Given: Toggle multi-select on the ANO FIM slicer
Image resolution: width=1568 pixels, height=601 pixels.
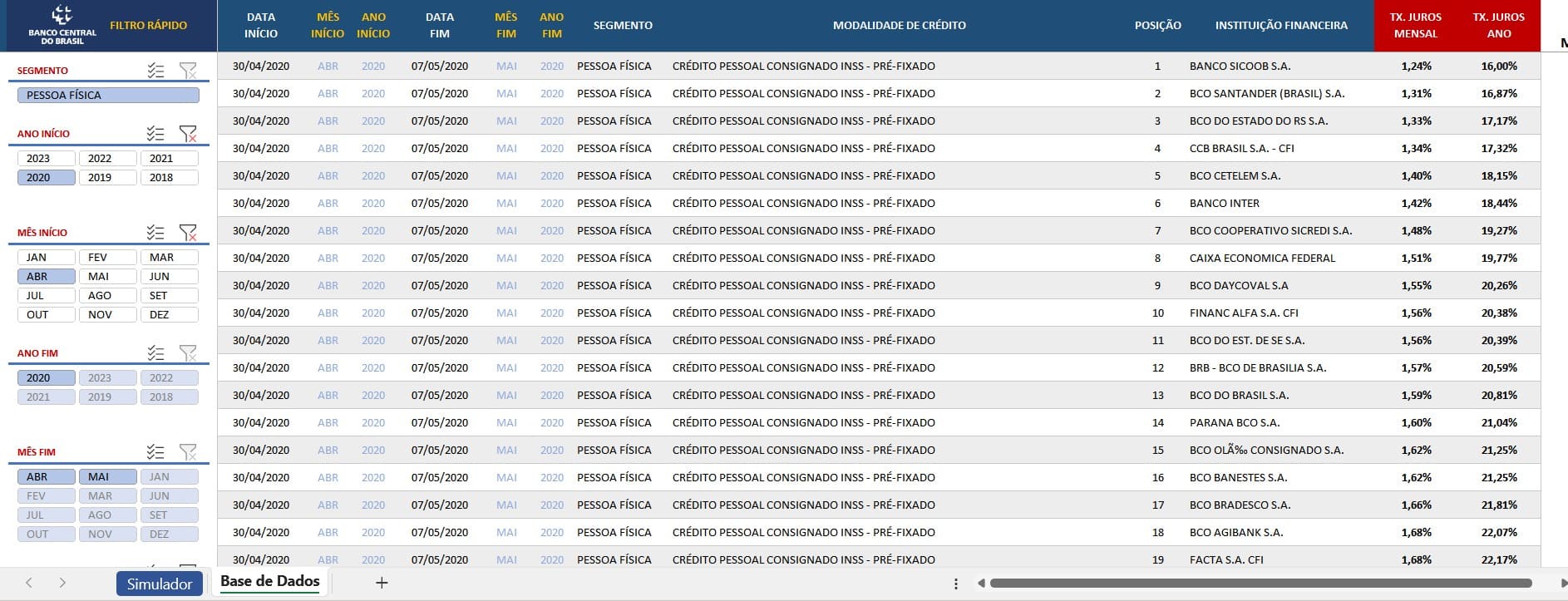Looking at the screenshot, I should (155, 352).
